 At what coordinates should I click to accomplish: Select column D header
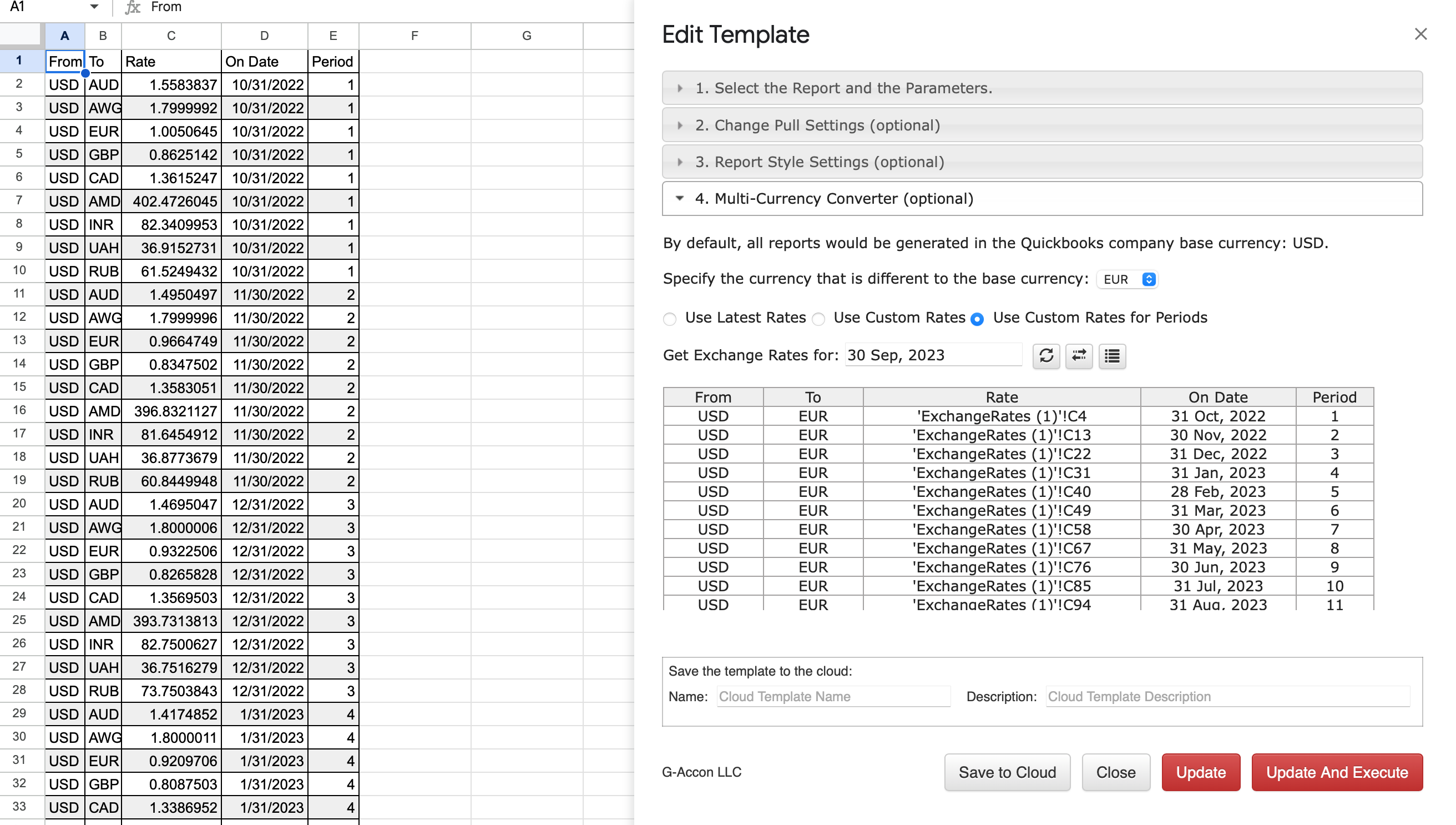265,36
